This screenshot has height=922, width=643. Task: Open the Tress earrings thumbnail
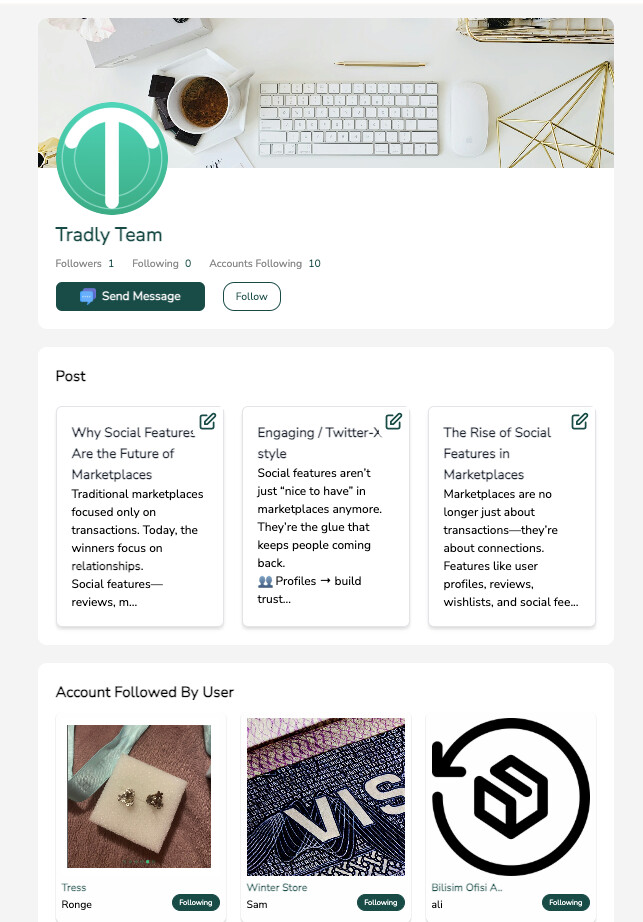click(x=139, y=796)
